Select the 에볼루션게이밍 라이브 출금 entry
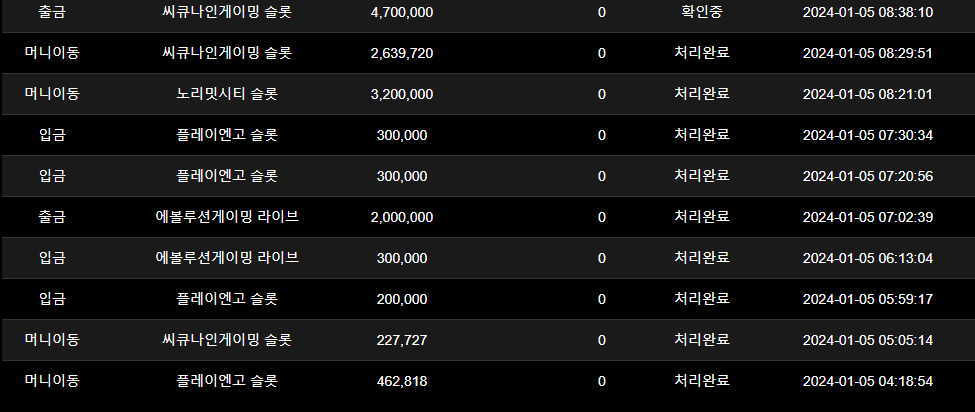Screen dimensions: 975x412 coord(227,217)
